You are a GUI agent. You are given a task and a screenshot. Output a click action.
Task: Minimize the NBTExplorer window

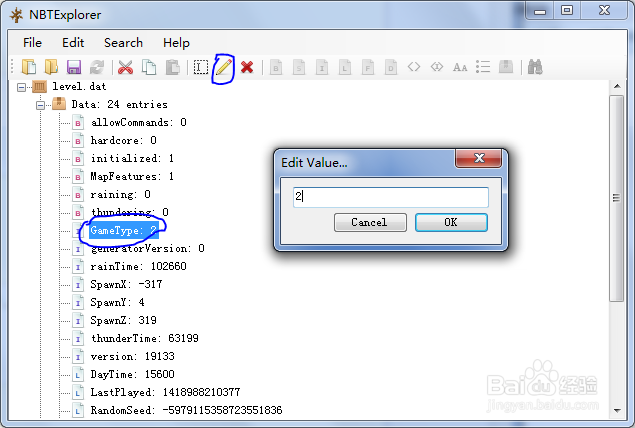[540, 11]
